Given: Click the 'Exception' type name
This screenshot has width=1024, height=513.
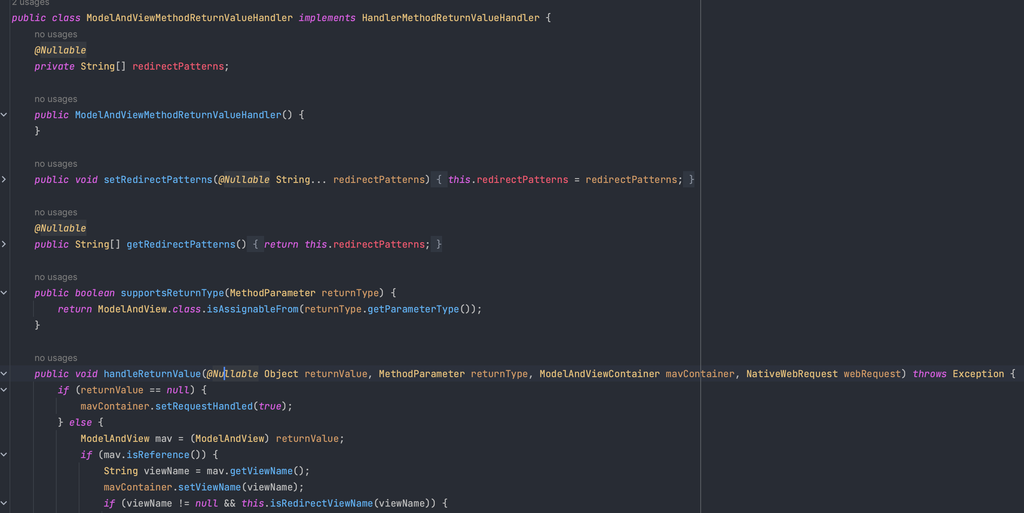Looking at the screenshot, I should tap(978, 374).
